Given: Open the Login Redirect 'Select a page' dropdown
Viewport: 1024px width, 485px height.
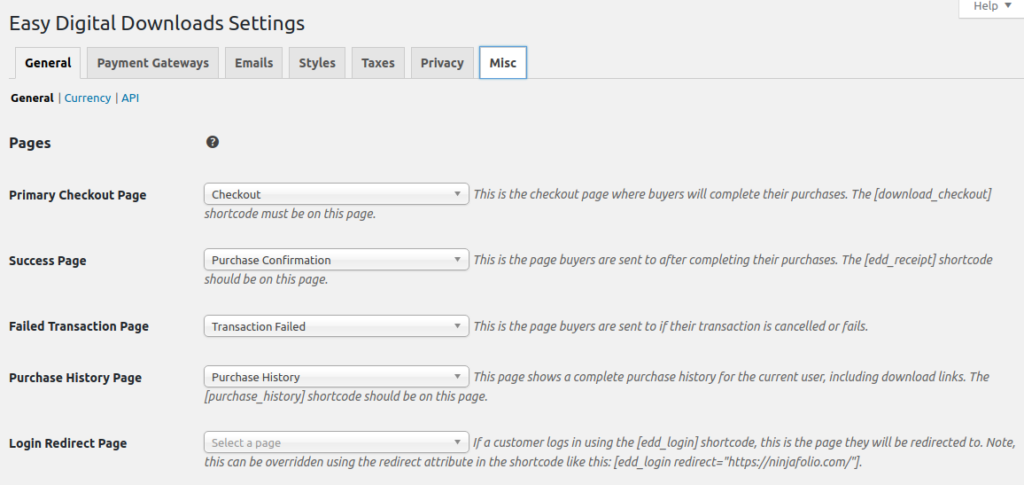Looking at the screenshot, I should coord(336,443).
